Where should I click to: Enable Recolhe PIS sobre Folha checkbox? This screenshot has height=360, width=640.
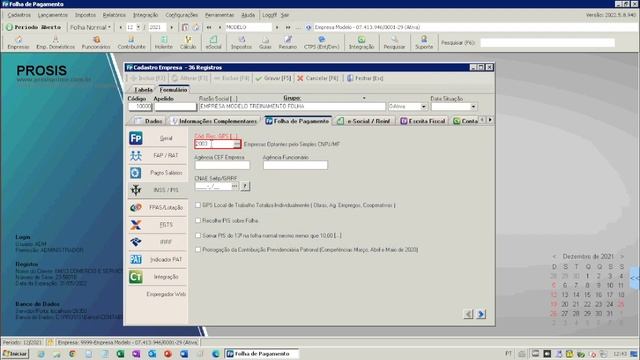(x=198, y=220)
